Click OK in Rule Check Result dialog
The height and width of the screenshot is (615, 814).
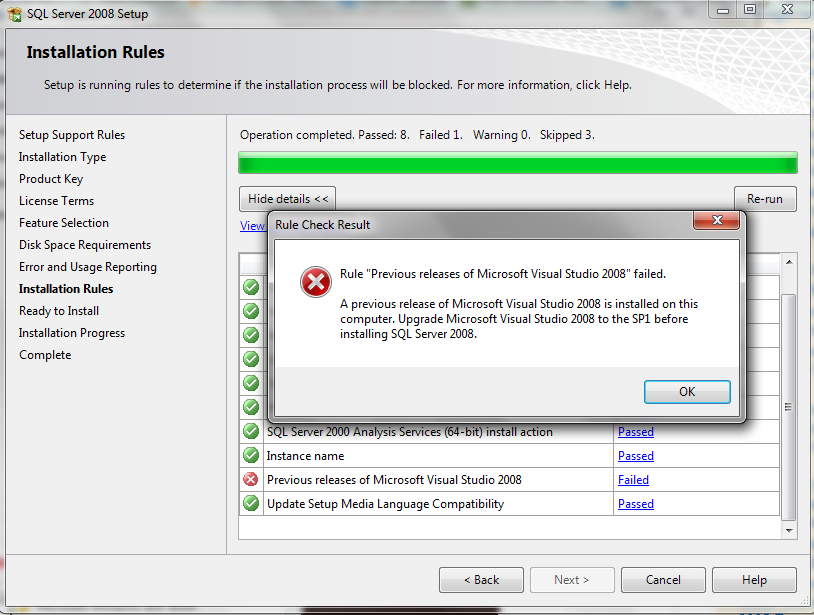687,392
